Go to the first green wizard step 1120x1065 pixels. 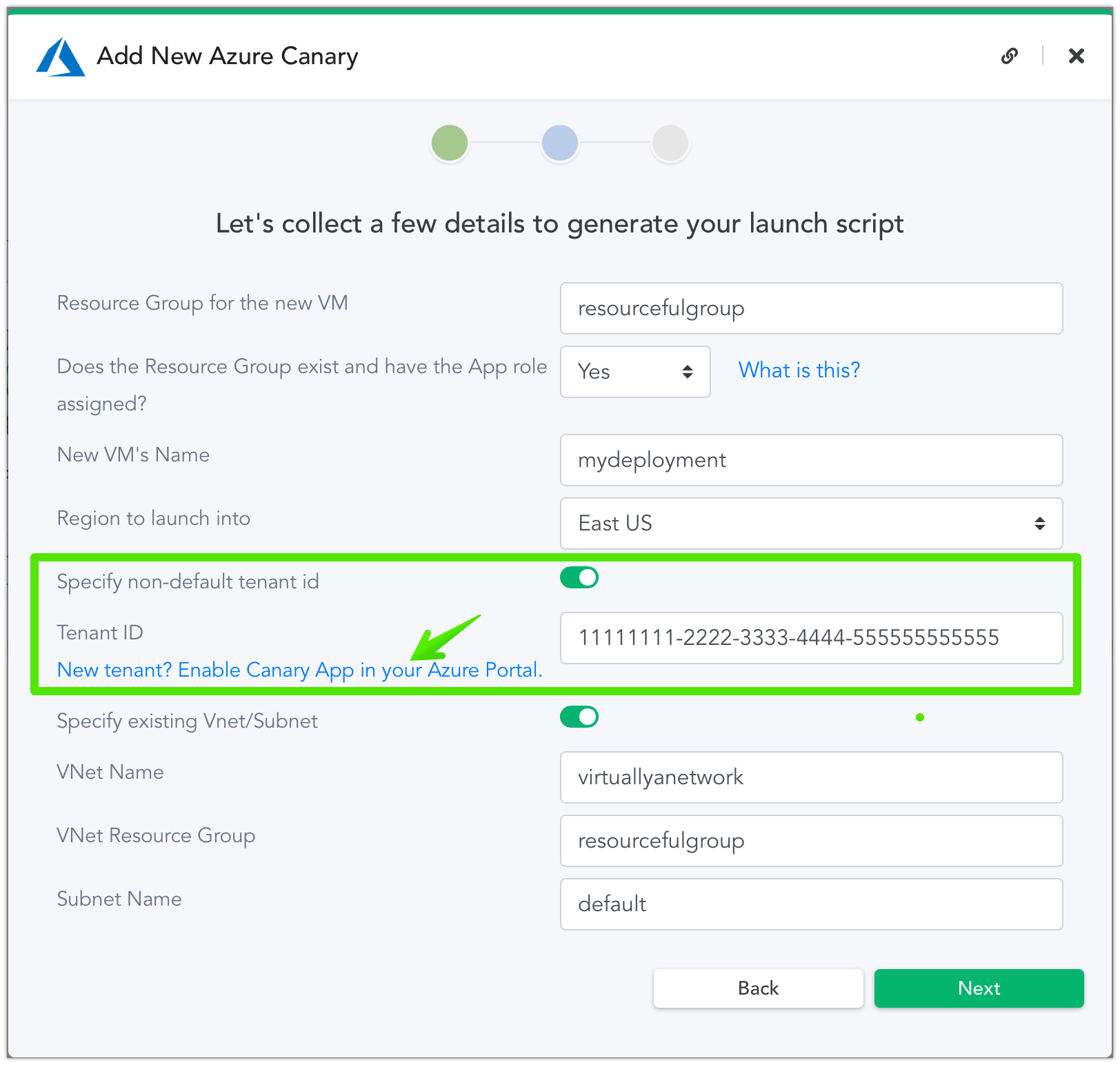click(x=450, y=143)
